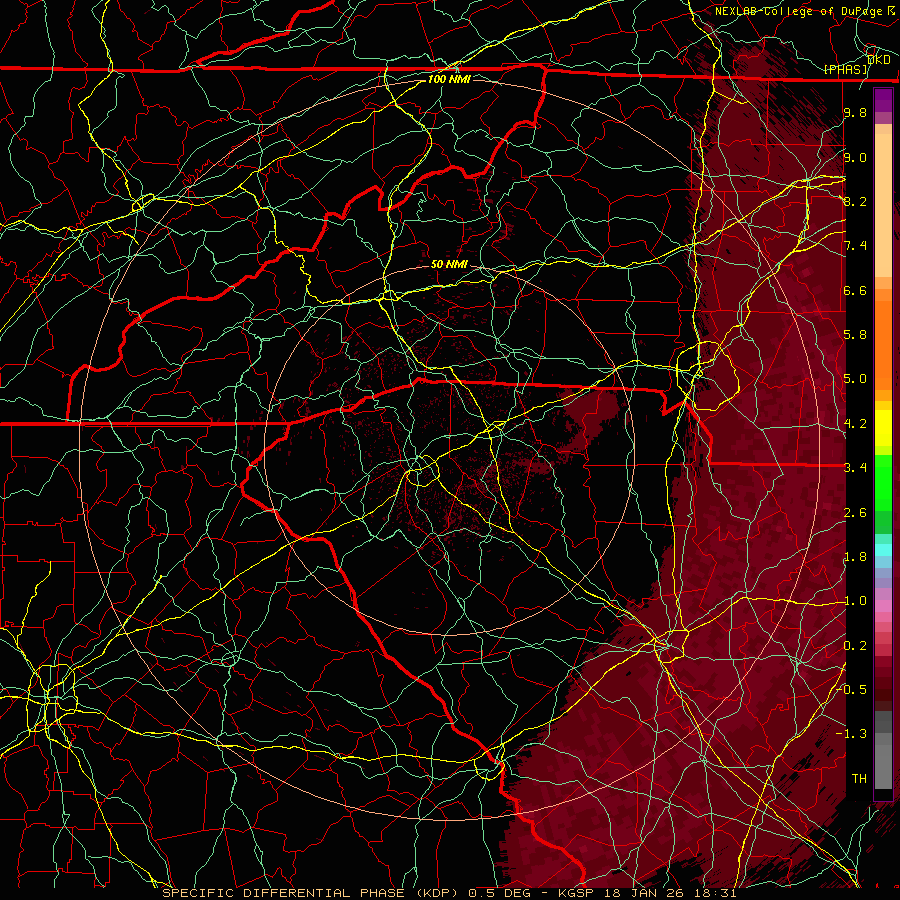Click the DKD label in top corner
This screenshot has height=900, width=900.
coord(879,60)
